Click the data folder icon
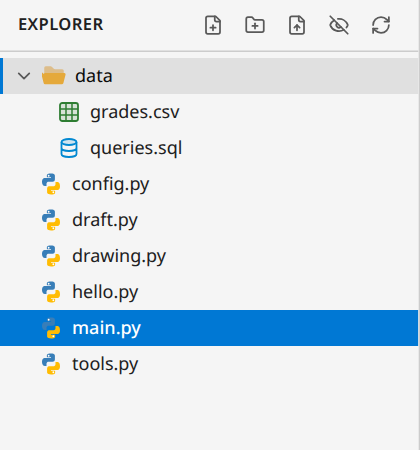Image resolution: width=420 pixels, height=450 pixels. [54, 75]
